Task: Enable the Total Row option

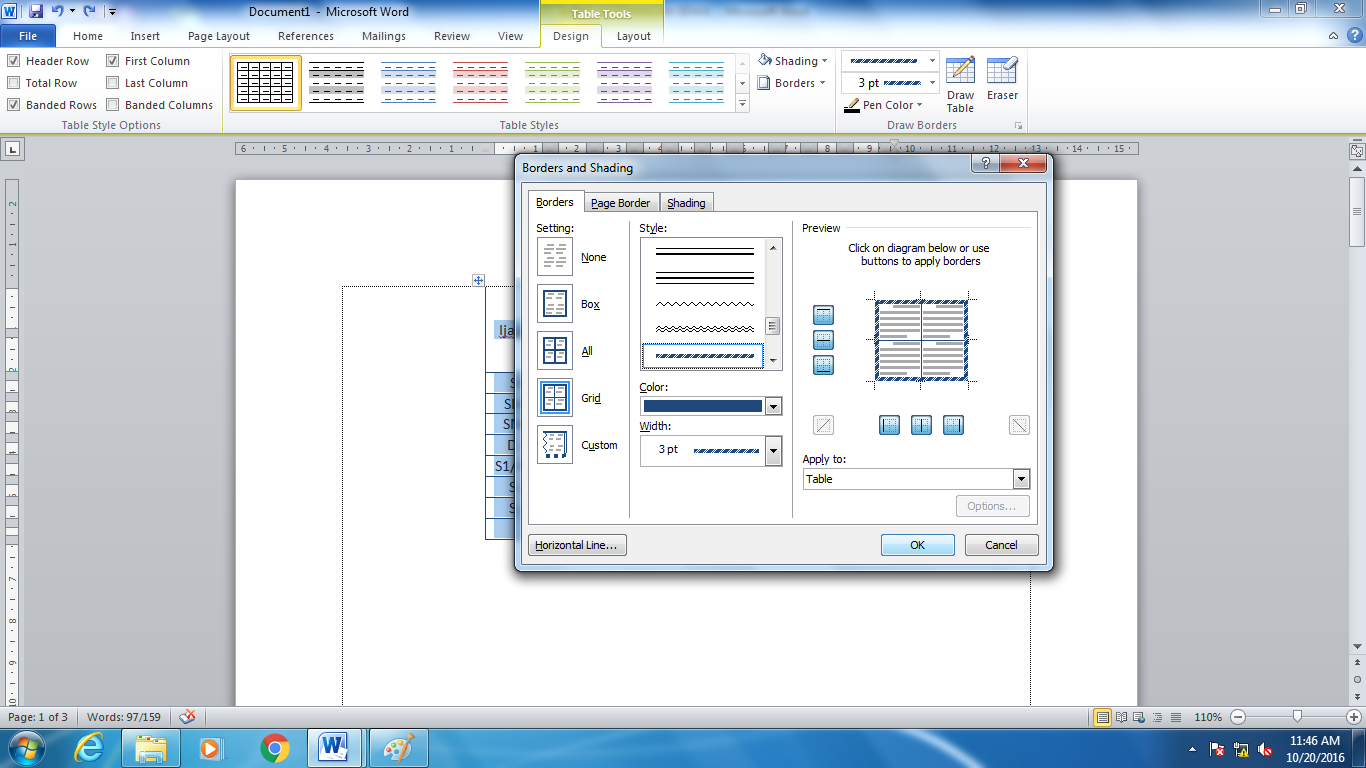Action: pos(13,82)
